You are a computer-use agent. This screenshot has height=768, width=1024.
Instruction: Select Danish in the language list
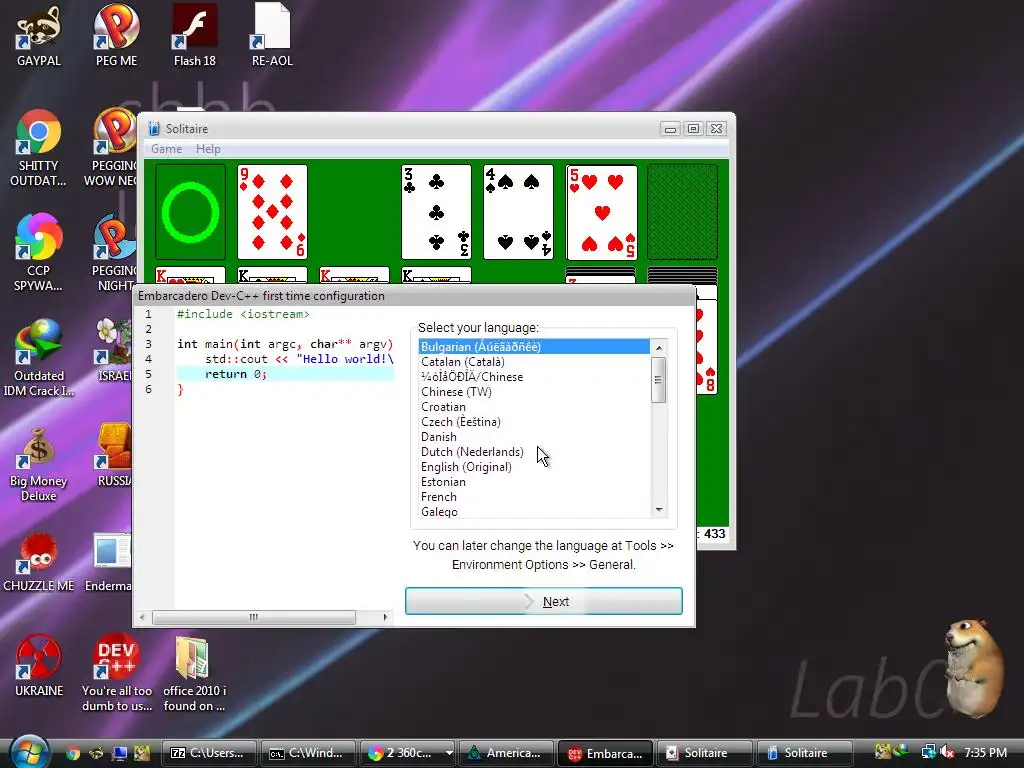tap(534, 437)
